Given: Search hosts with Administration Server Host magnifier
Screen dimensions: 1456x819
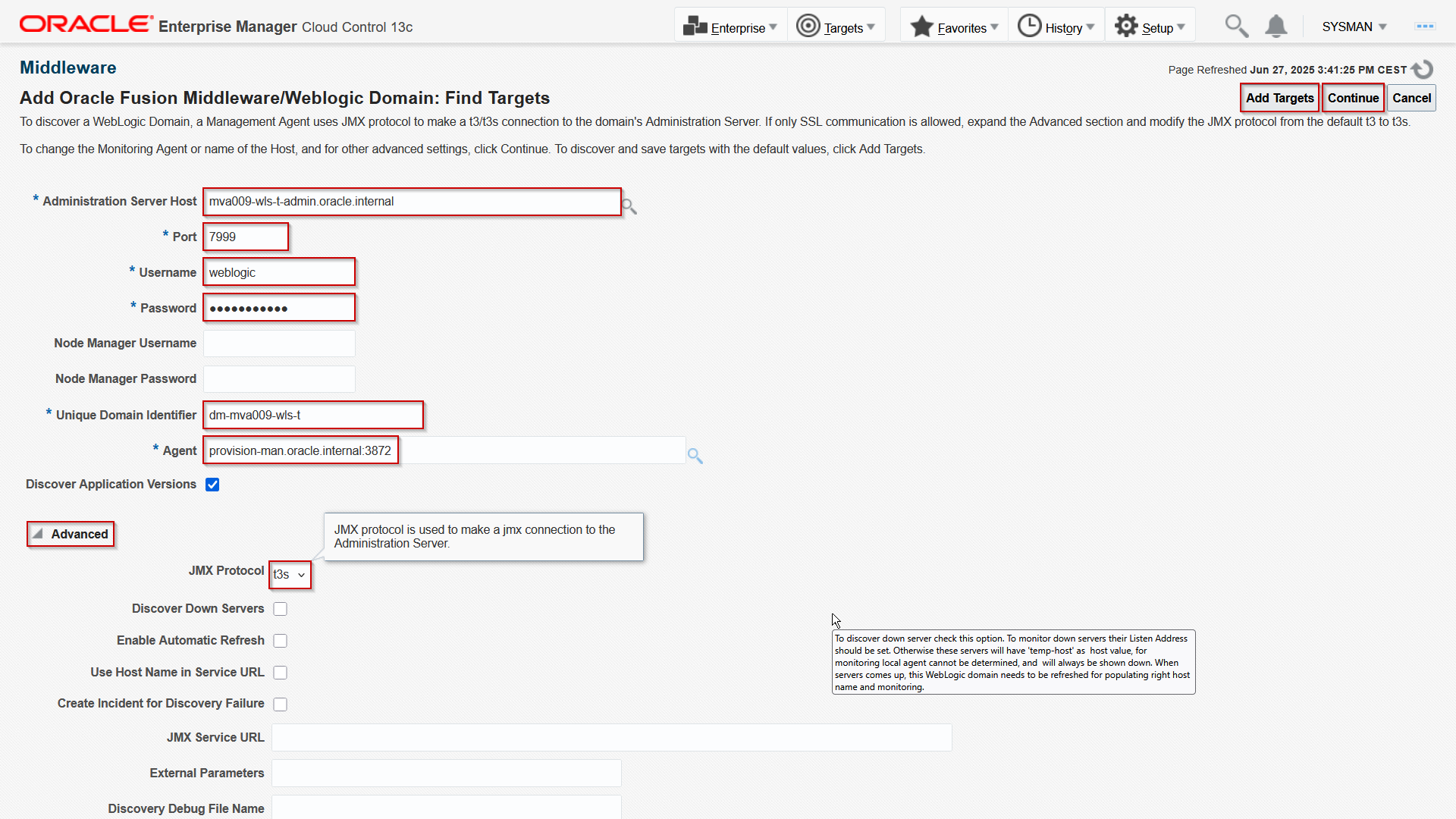Looking at the screenshot, I should tap(629, 206).
